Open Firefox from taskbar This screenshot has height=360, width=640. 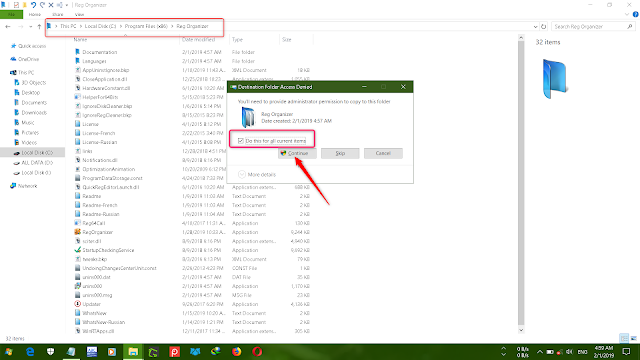tap(236, 352)
